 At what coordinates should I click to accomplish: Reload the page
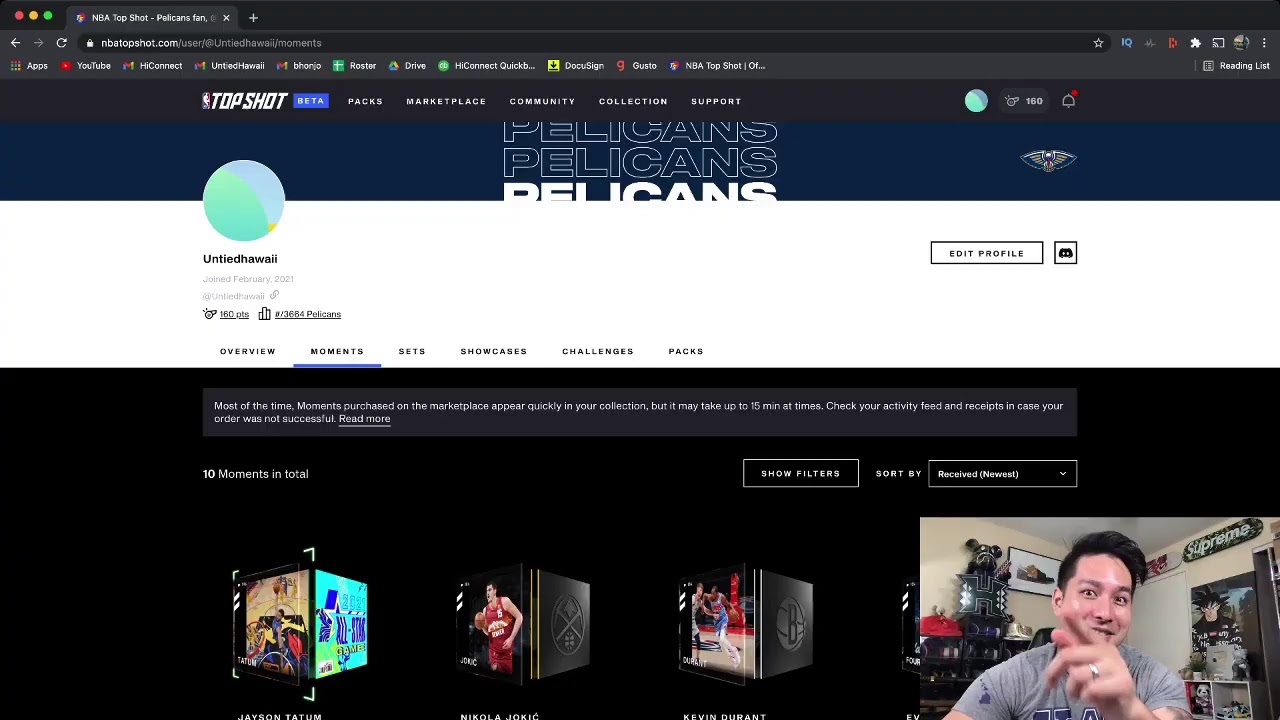tap(61, 43)
